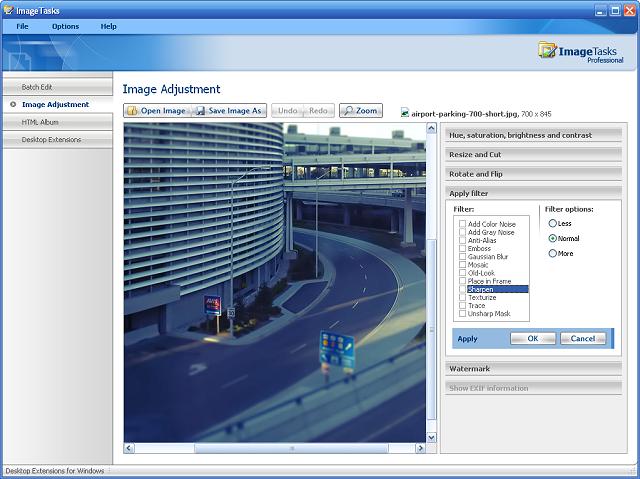Click the ImageTasks Professional logo
640x479 pixels.
[580, 51]
